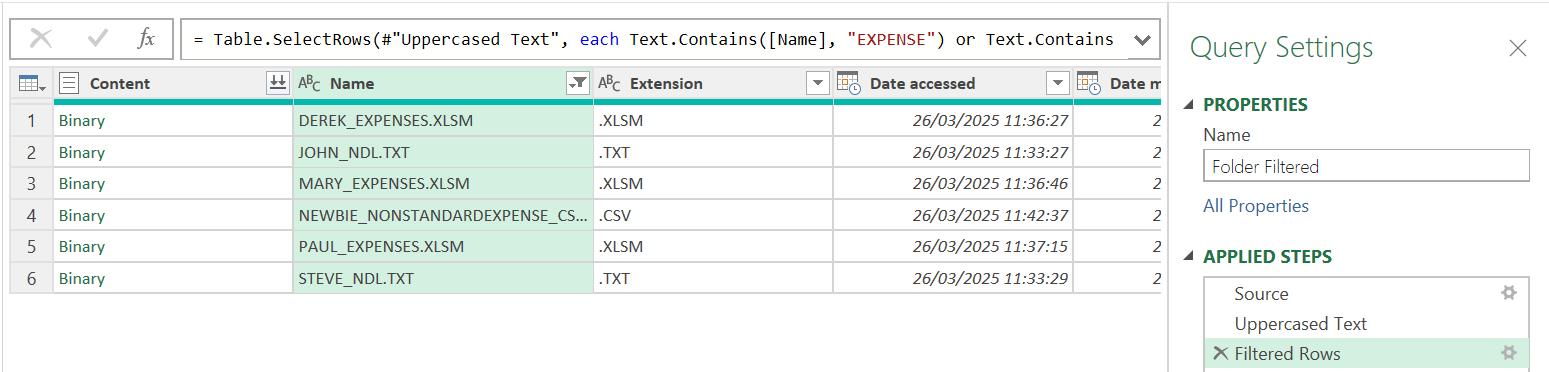This screenshot has height=372, width=1549.
Task: Confirm the formula with the checkmark icon
Action: [x=97, y=39]
